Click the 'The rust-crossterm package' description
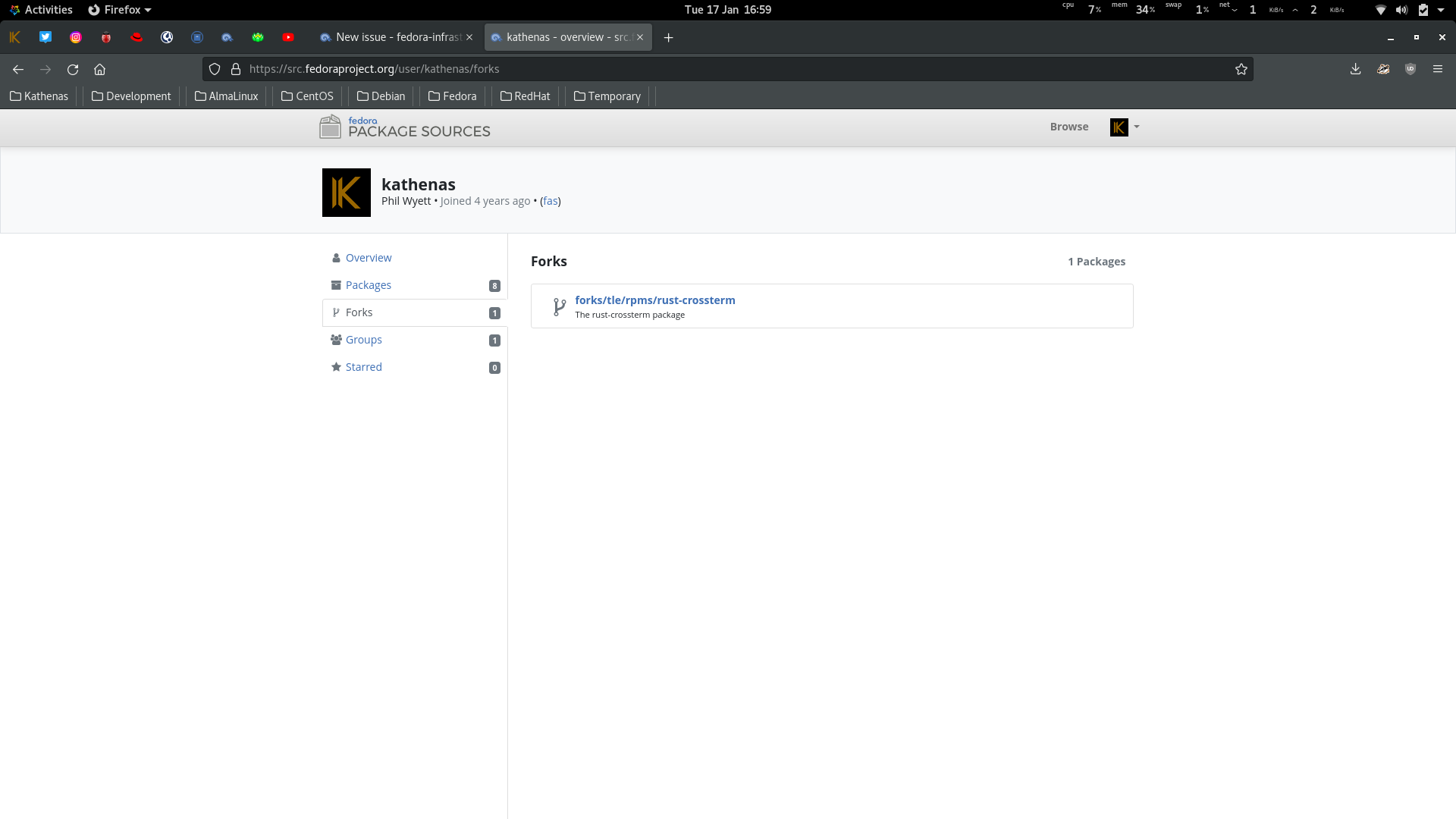Image resolution: width=1456 pixels, height=819 pixels. click(x=629, y=315)
